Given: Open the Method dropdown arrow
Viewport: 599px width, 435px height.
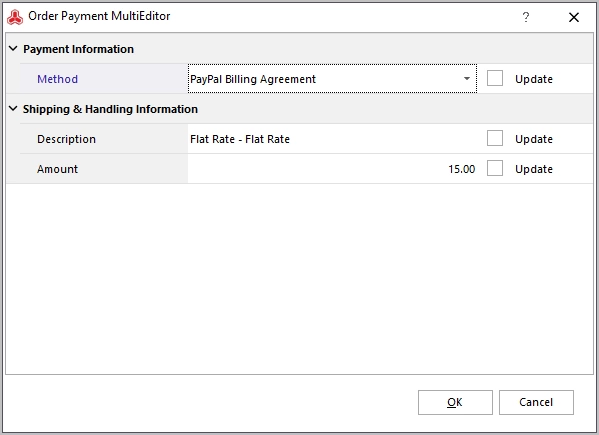Looking at the screenshot, I should click(467, 79).
